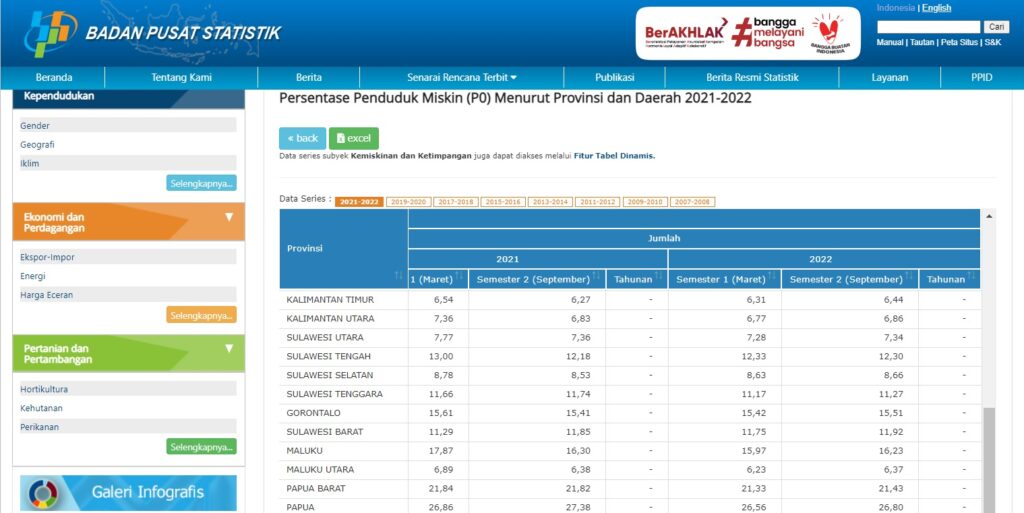Open the Berita Resmi Statistik menu
Screen dimensions: 1024x513
tap(752, 78)
